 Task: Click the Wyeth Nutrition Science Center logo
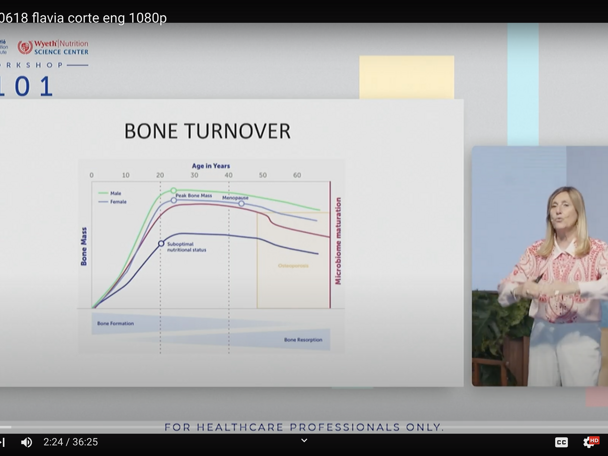pos(53,47)
